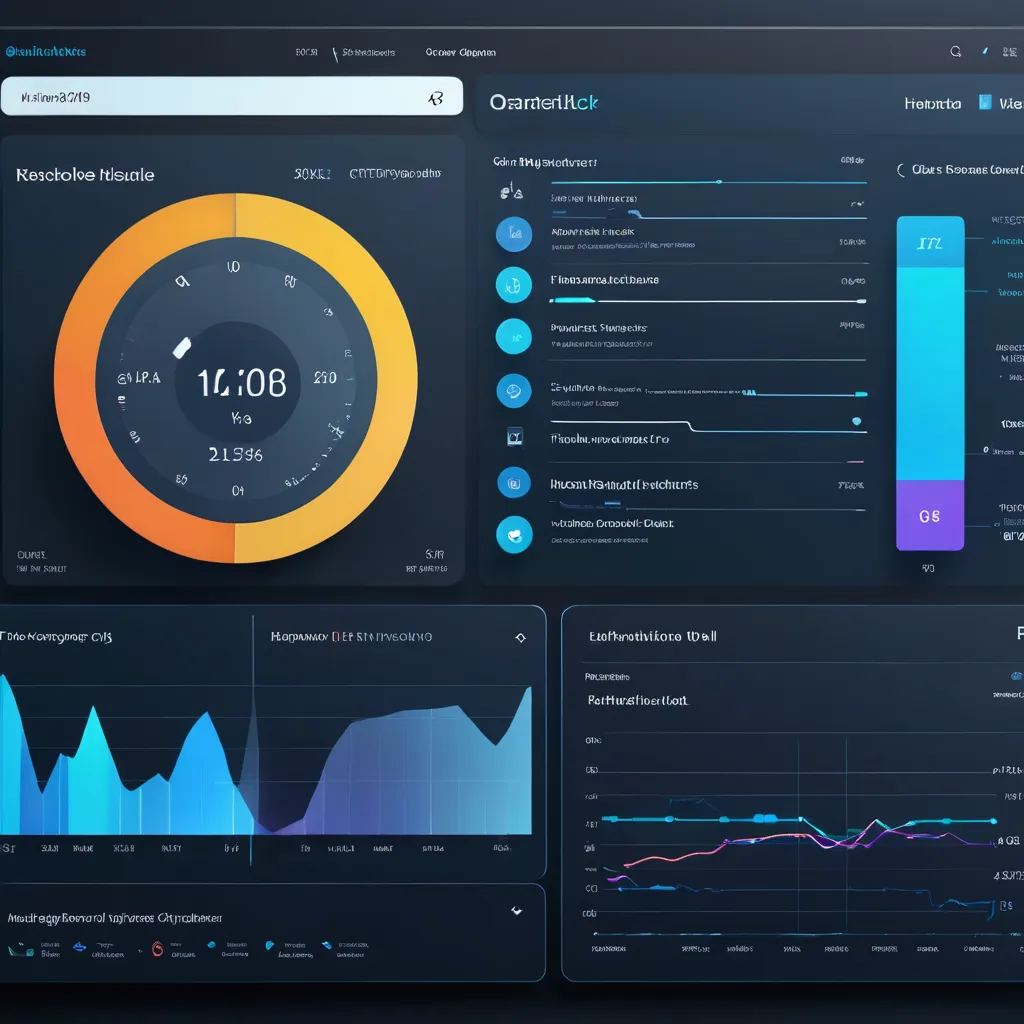Click the icon at right end of search field

click(x=435, y=99)
